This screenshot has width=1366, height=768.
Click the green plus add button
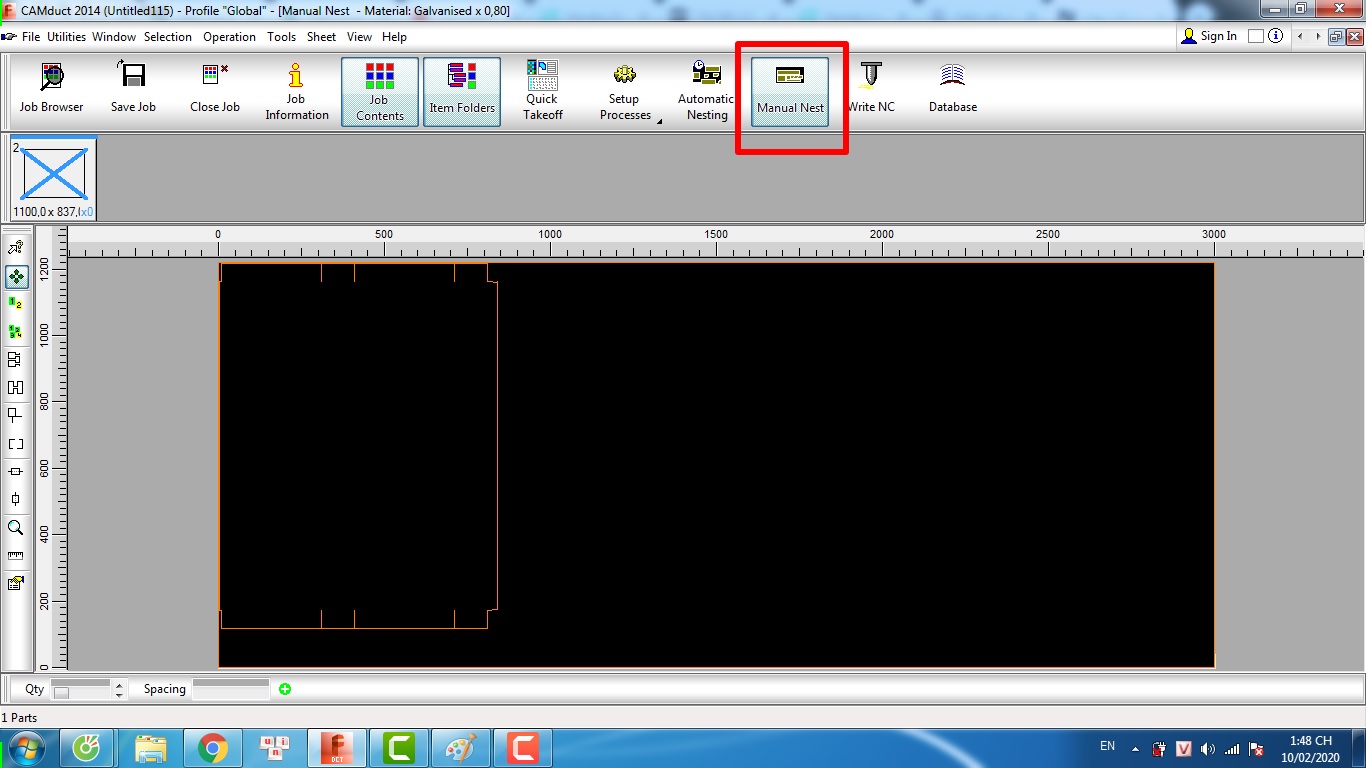click(285, 689)
